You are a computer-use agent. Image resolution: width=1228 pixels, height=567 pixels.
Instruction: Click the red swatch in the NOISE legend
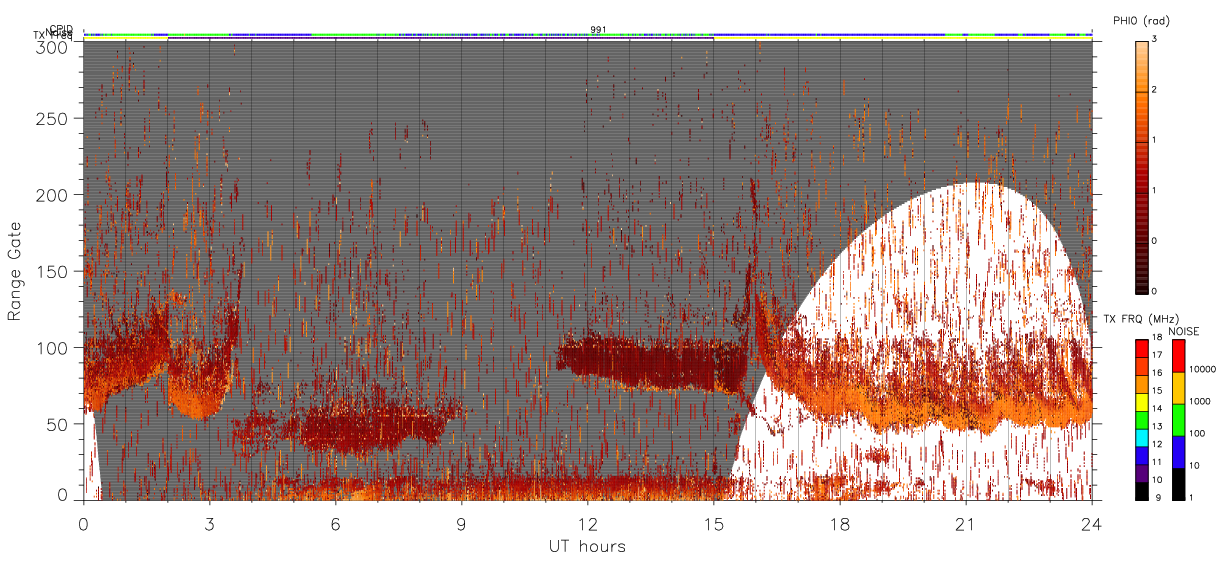(x=1179, y=356)
